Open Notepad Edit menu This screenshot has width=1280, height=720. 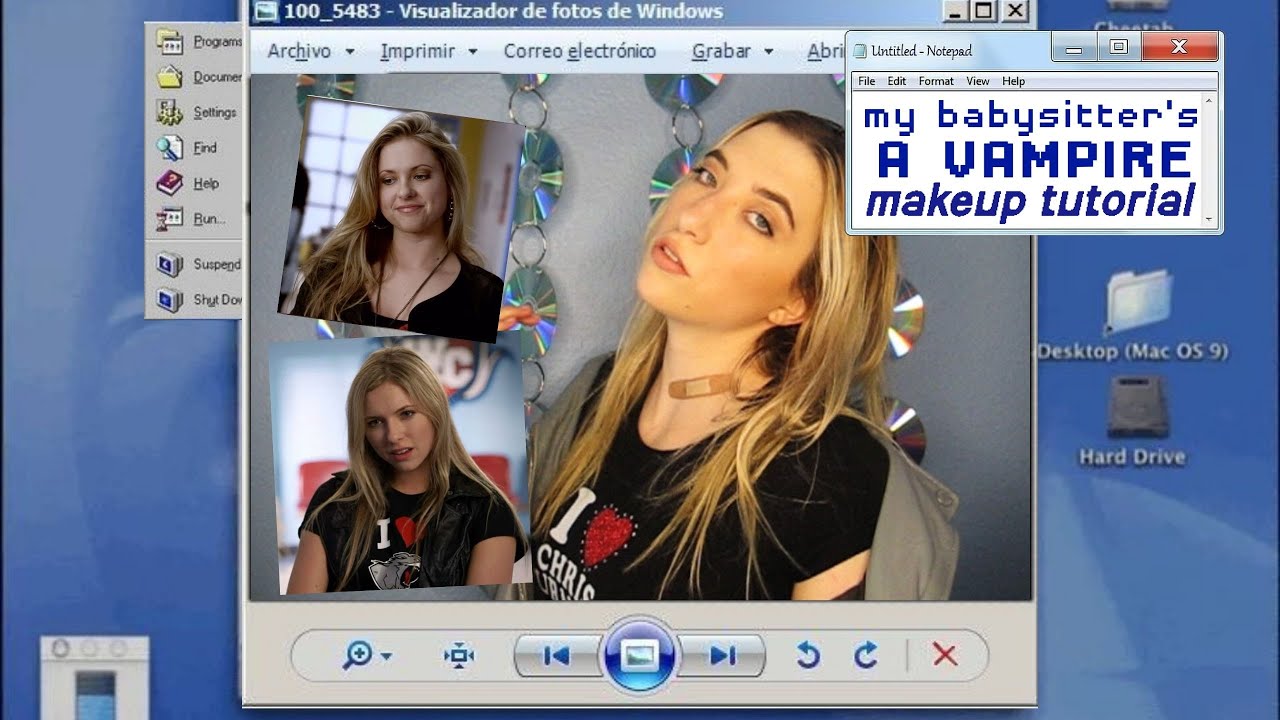pos(897,81)
